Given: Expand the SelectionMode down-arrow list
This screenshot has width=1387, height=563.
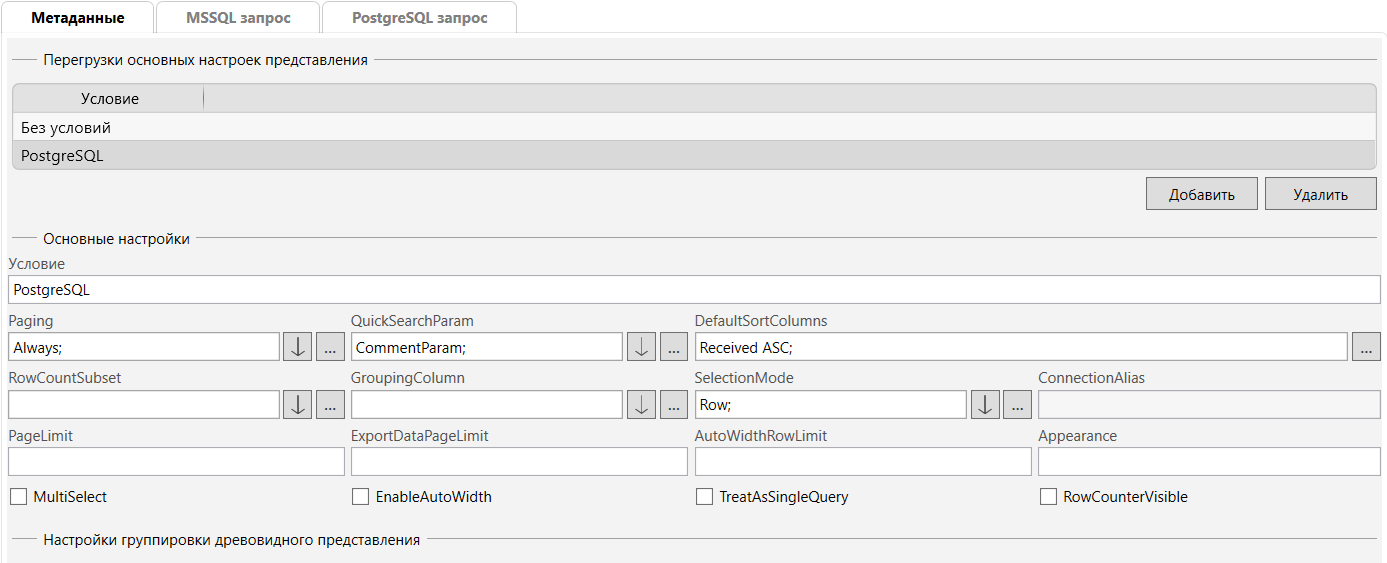Looking at the screenshot, I should [985, 405].
